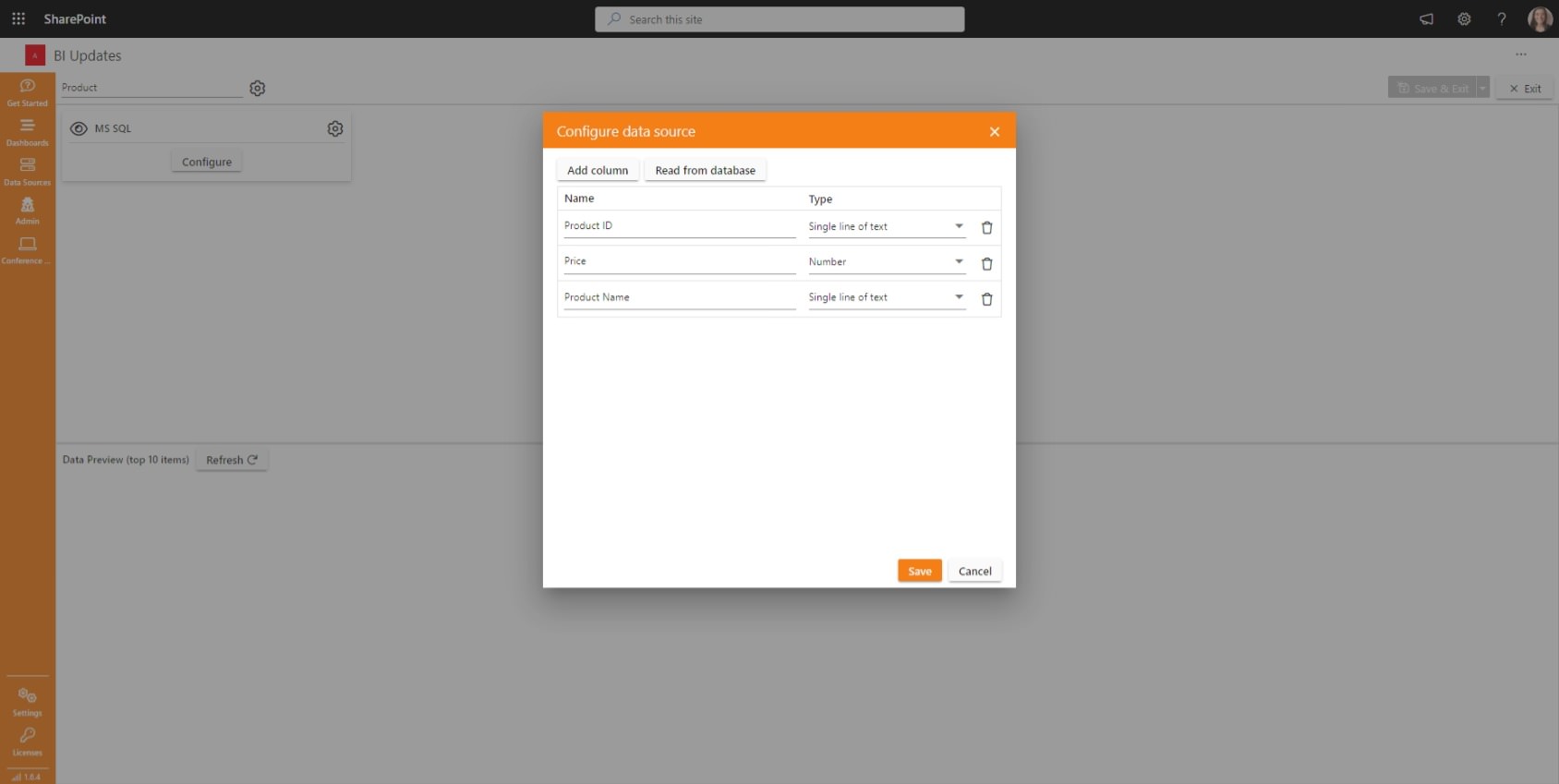Delete the Product ID column row
Image resolution: width=1559 pixels, height=784 pixels.
(x=986, y=227)
